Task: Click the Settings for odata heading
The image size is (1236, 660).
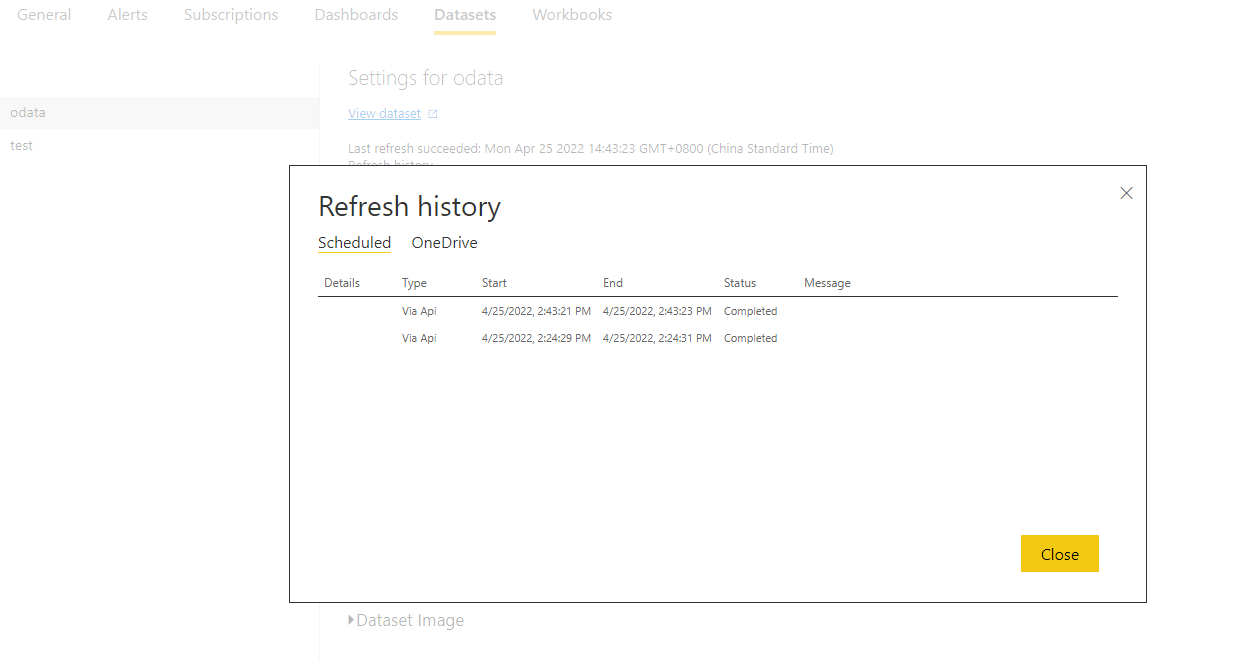Action: click(426, 78)
